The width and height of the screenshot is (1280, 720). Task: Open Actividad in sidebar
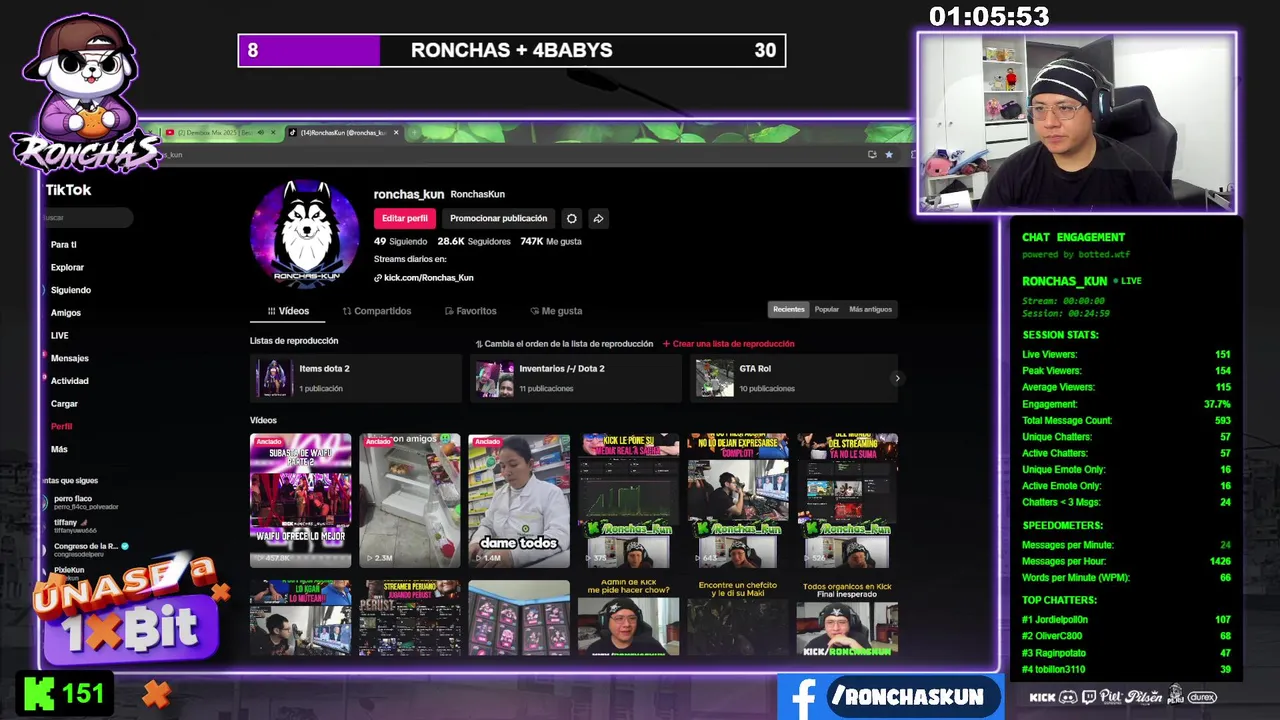click(x=70, y=381)
